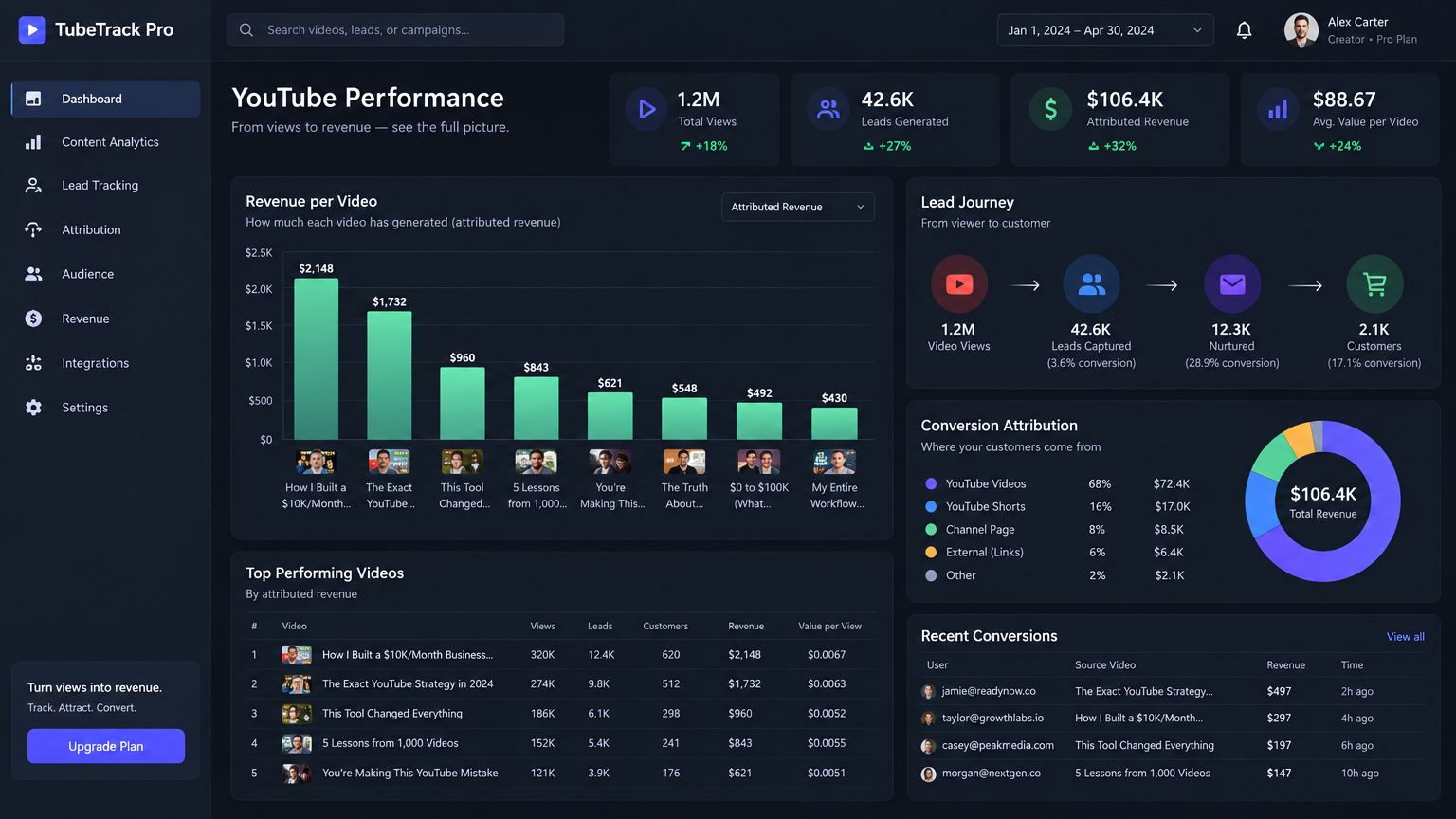This screenshot has width=1456, height=819.
Task: Select the Lead Tracking person icon
Action: (33, 186)
